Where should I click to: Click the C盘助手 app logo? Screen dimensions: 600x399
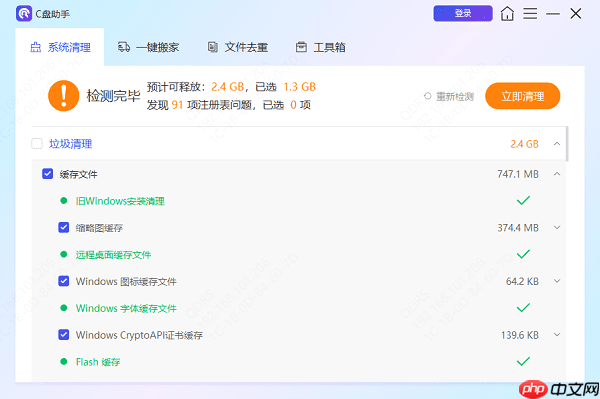click(24, 14)
